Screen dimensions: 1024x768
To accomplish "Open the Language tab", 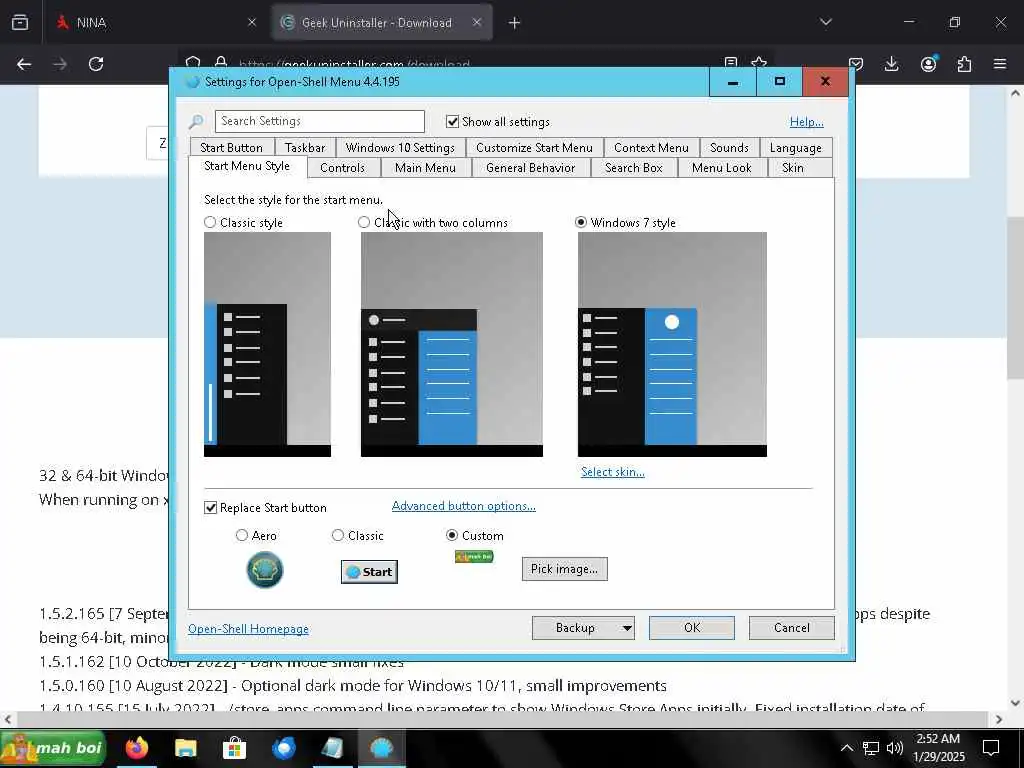I will (795, 148).
